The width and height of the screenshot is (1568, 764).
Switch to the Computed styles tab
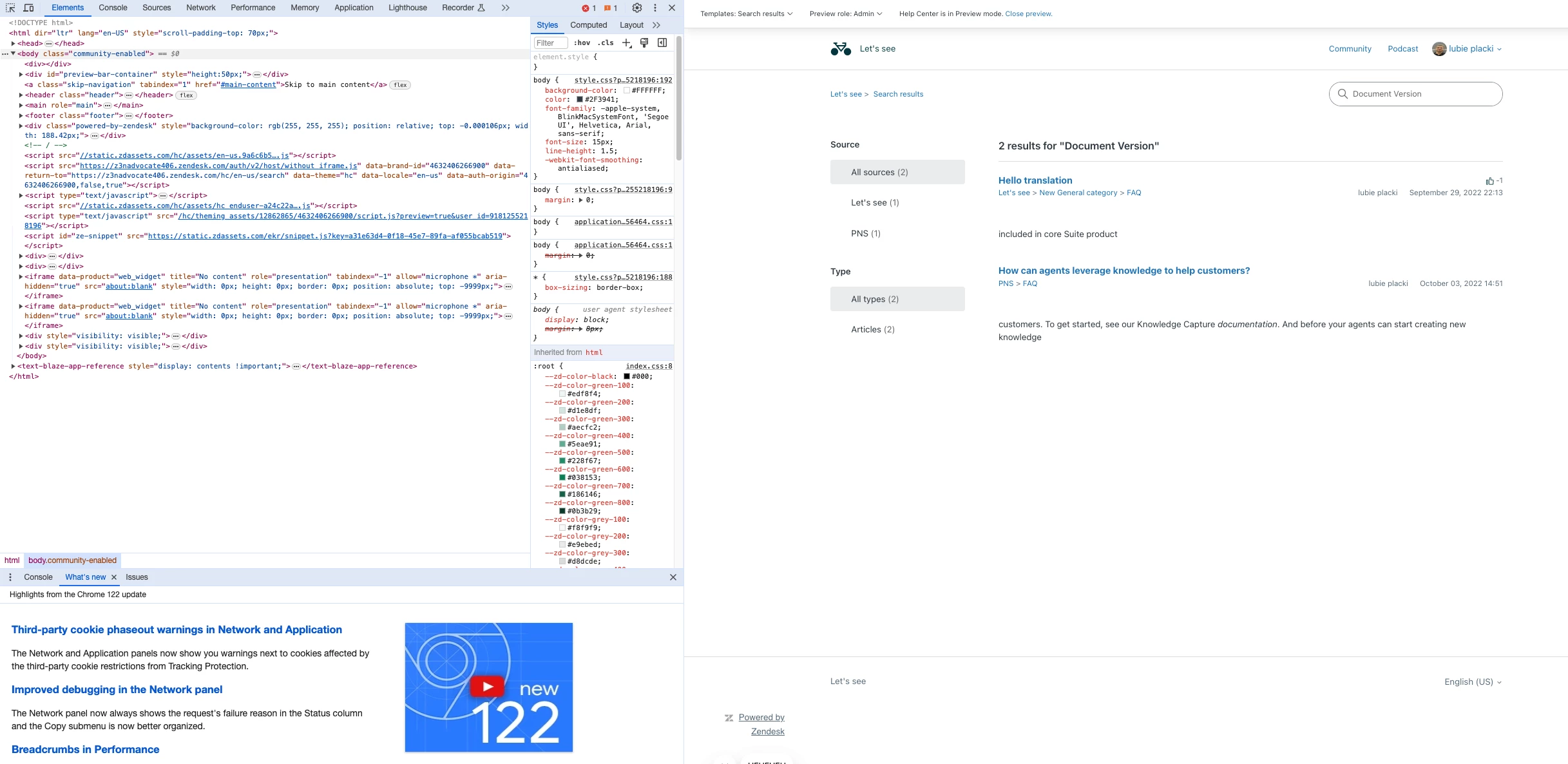[x=588, y=25]
